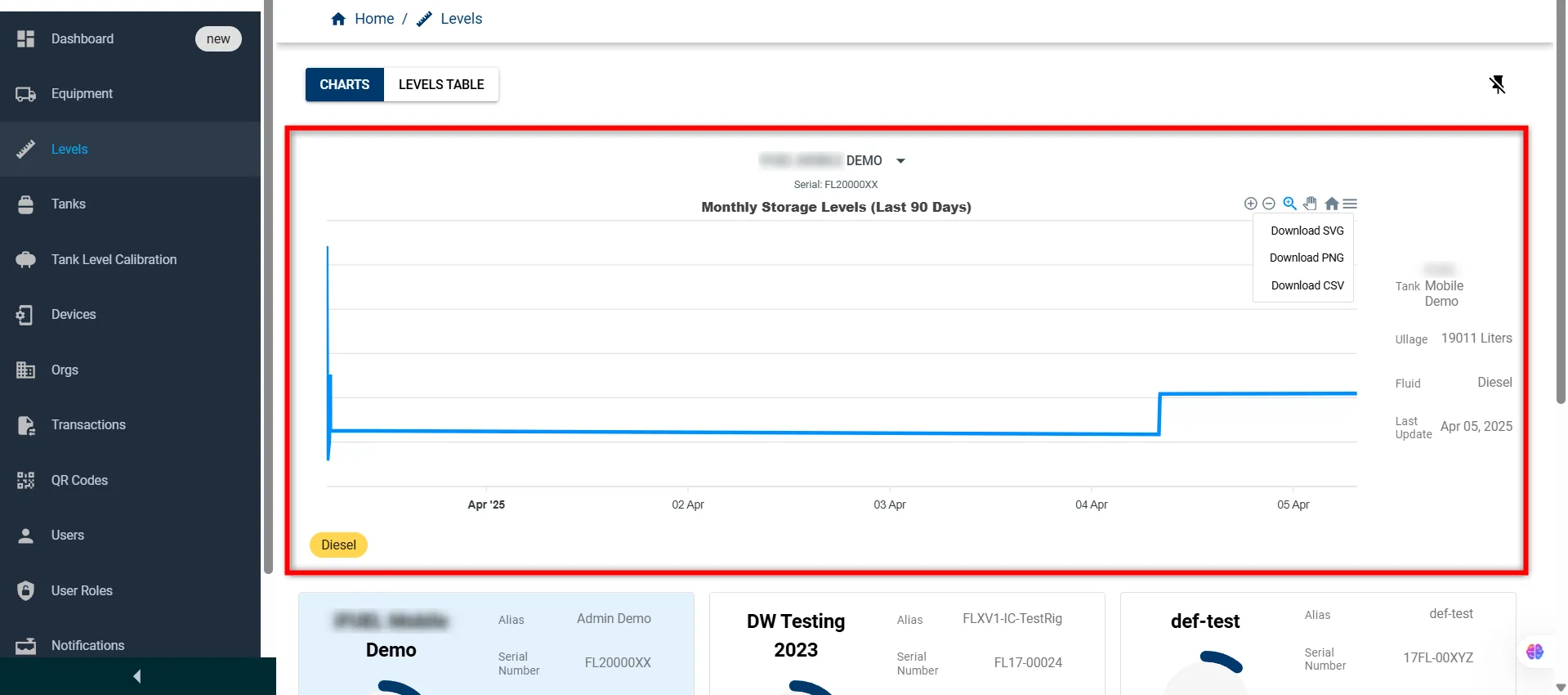Click the Levels ruler icon in sidebar
Image resolution: width=1568 pixels, height=695 pixels.
coord(26,149)
